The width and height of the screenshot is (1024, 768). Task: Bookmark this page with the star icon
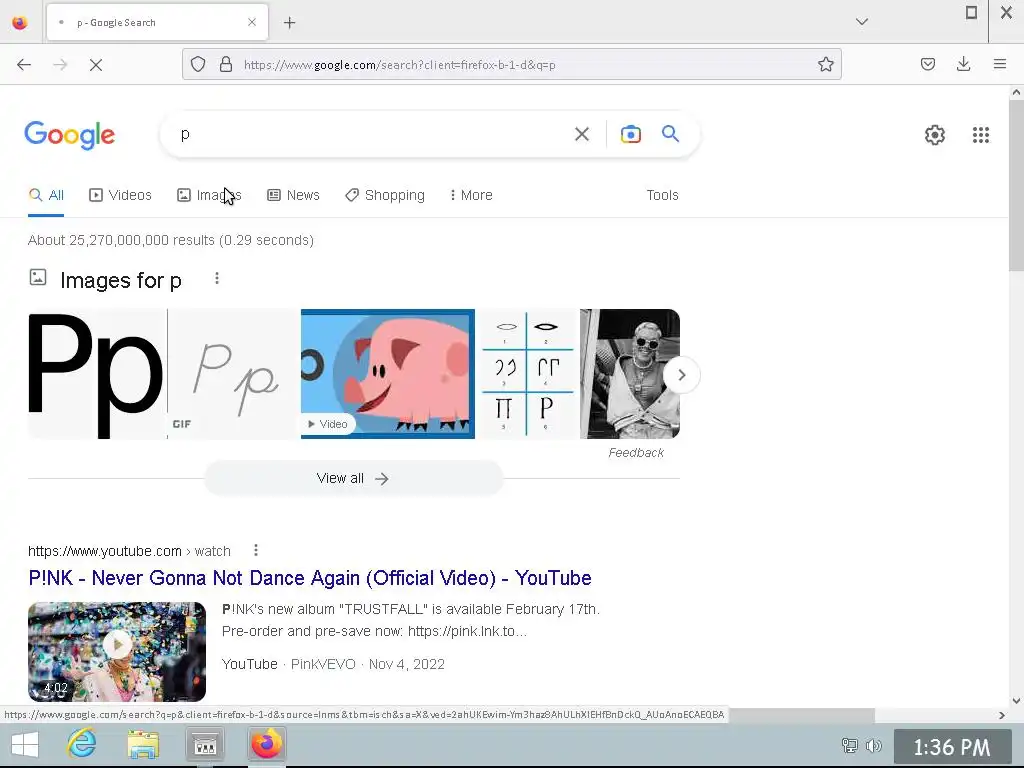[825, 64]
